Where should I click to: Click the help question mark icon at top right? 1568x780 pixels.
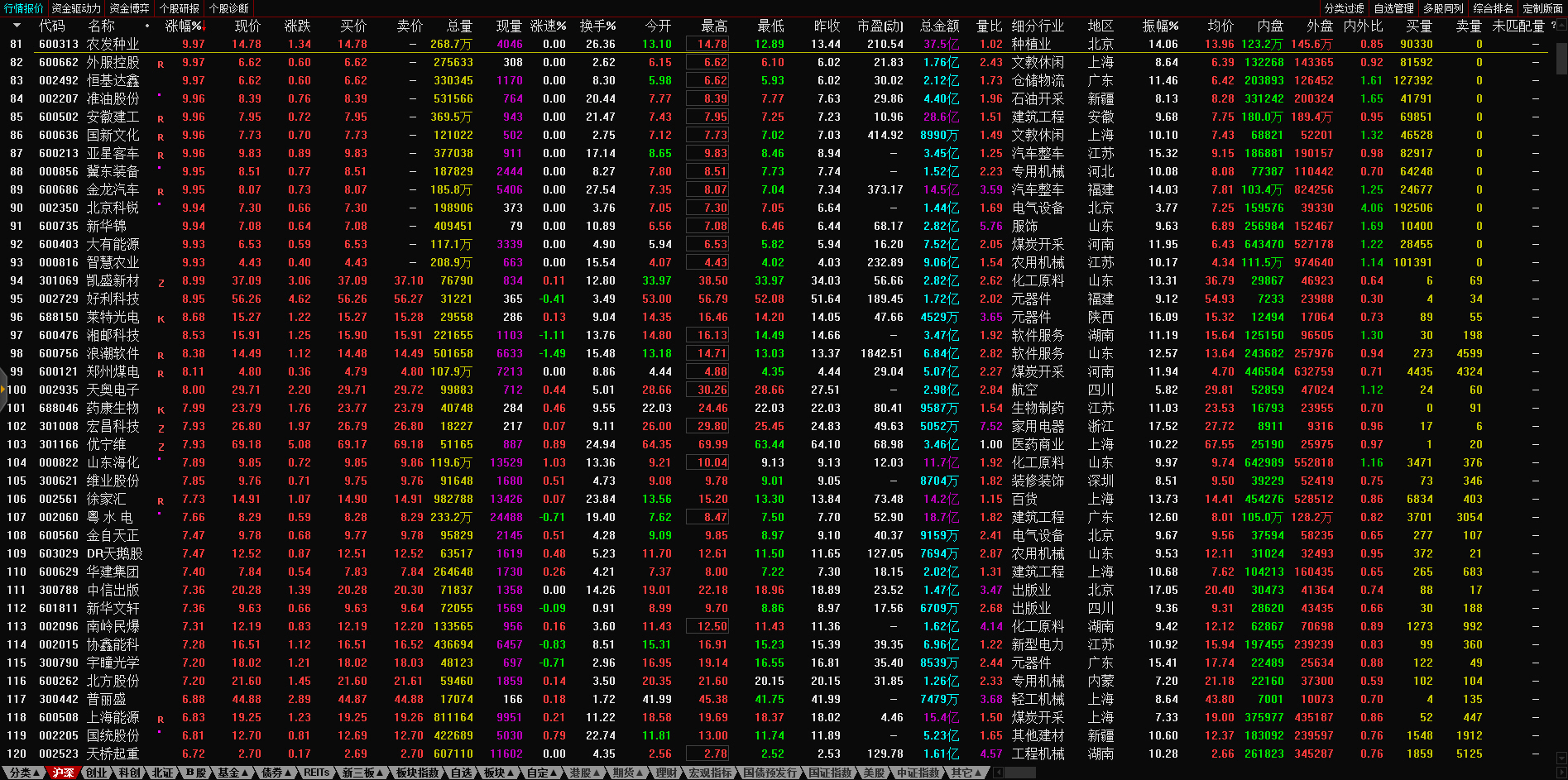point(1553,26)
